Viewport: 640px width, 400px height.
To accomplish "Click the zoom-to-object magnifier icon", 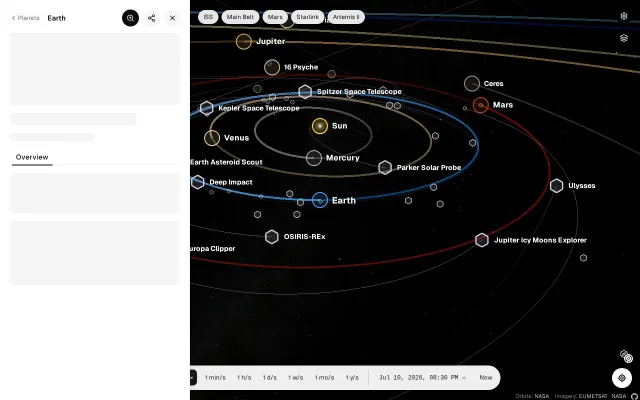I will pos(130,18).
